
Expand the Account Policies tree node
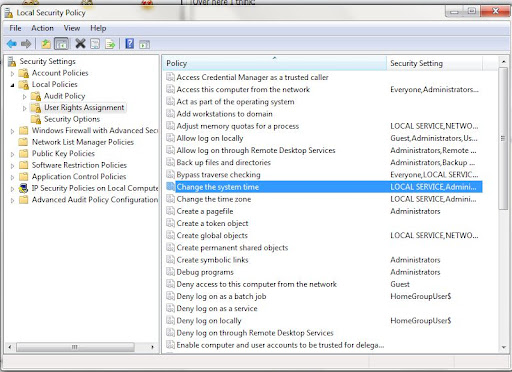[x=12, y=73]
